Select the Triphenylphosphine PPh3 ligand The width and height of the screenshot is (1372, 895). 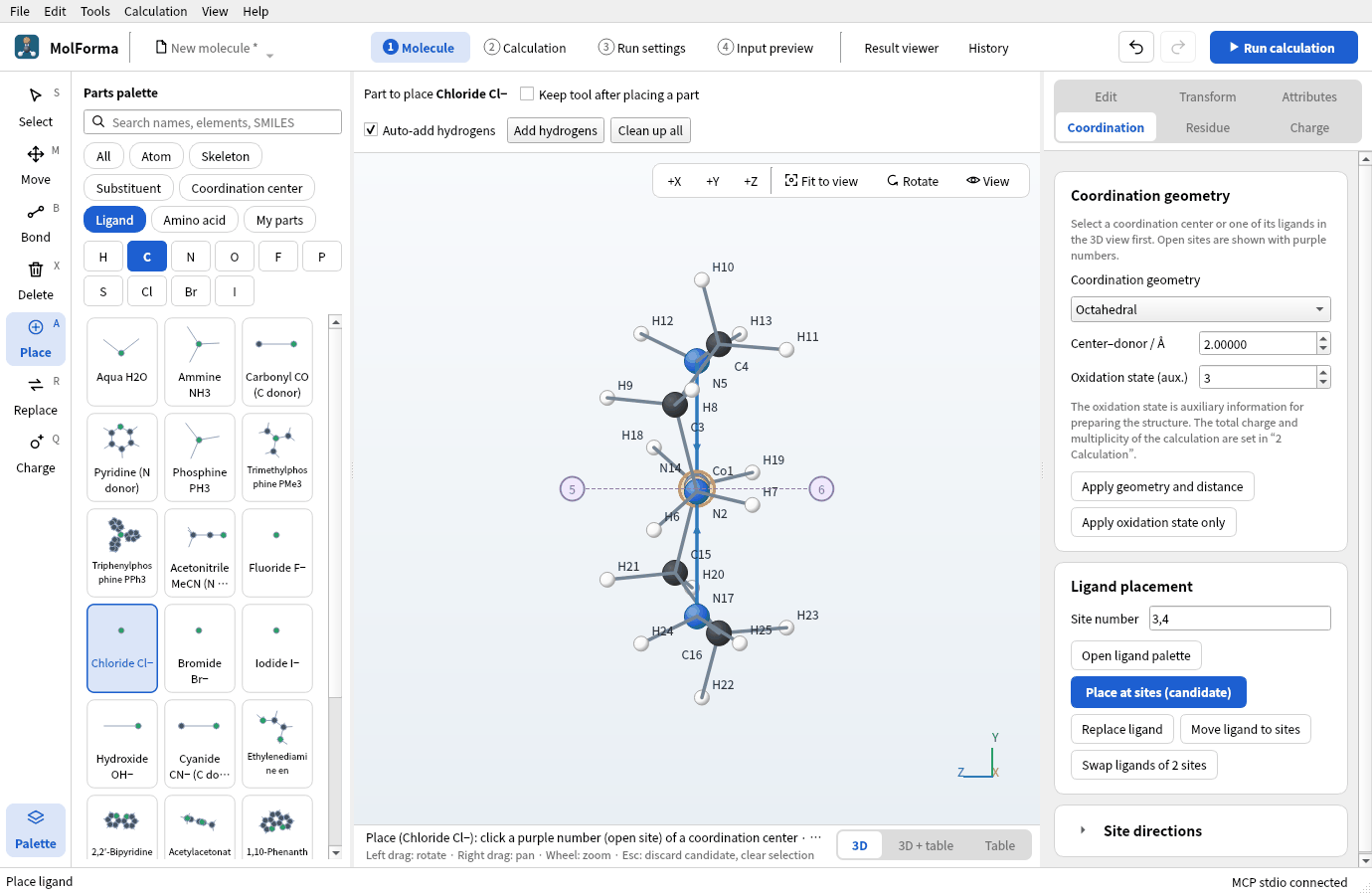(x=122, y=553)
